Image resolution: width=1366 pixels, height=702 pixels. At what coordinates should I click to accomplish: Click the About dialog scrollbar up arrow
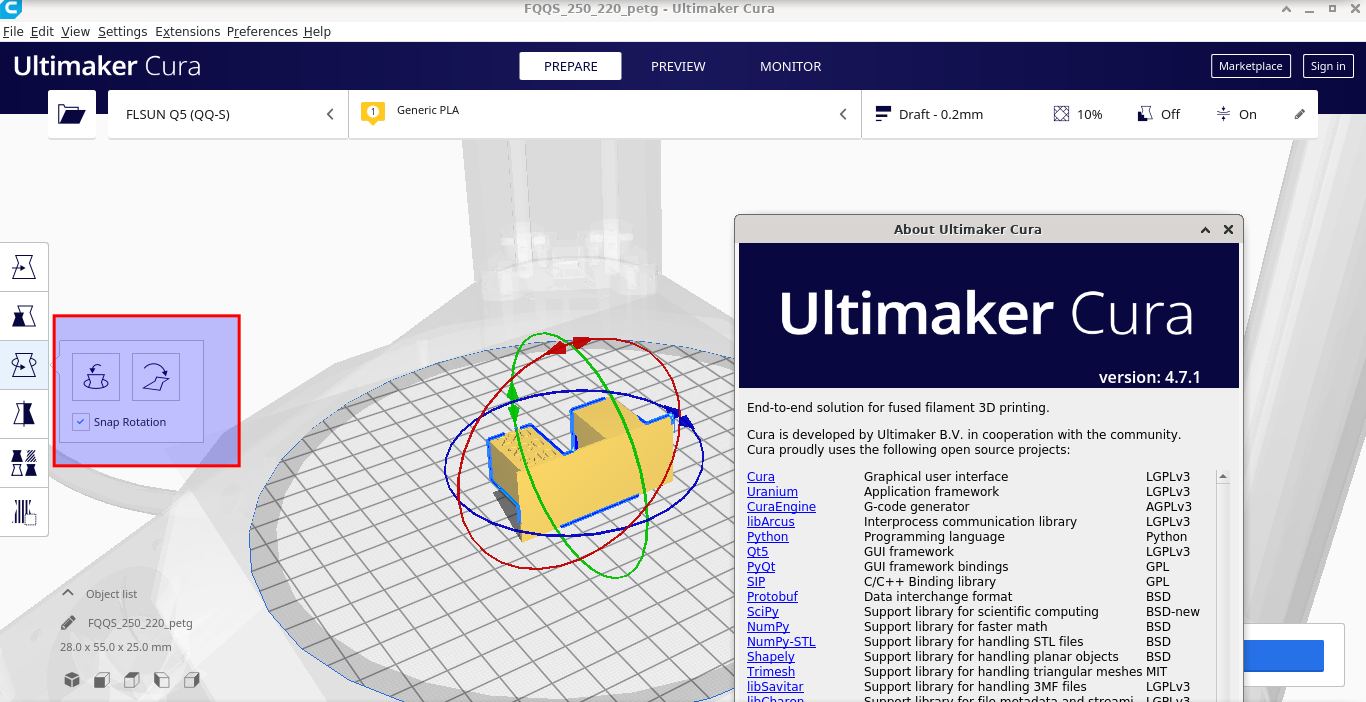coord(1222,477)
